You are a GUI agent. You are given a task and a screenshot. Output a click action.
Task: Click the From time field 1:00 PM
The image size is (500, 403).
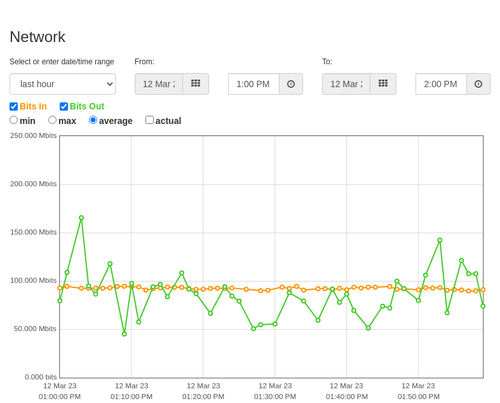(254, 84)
